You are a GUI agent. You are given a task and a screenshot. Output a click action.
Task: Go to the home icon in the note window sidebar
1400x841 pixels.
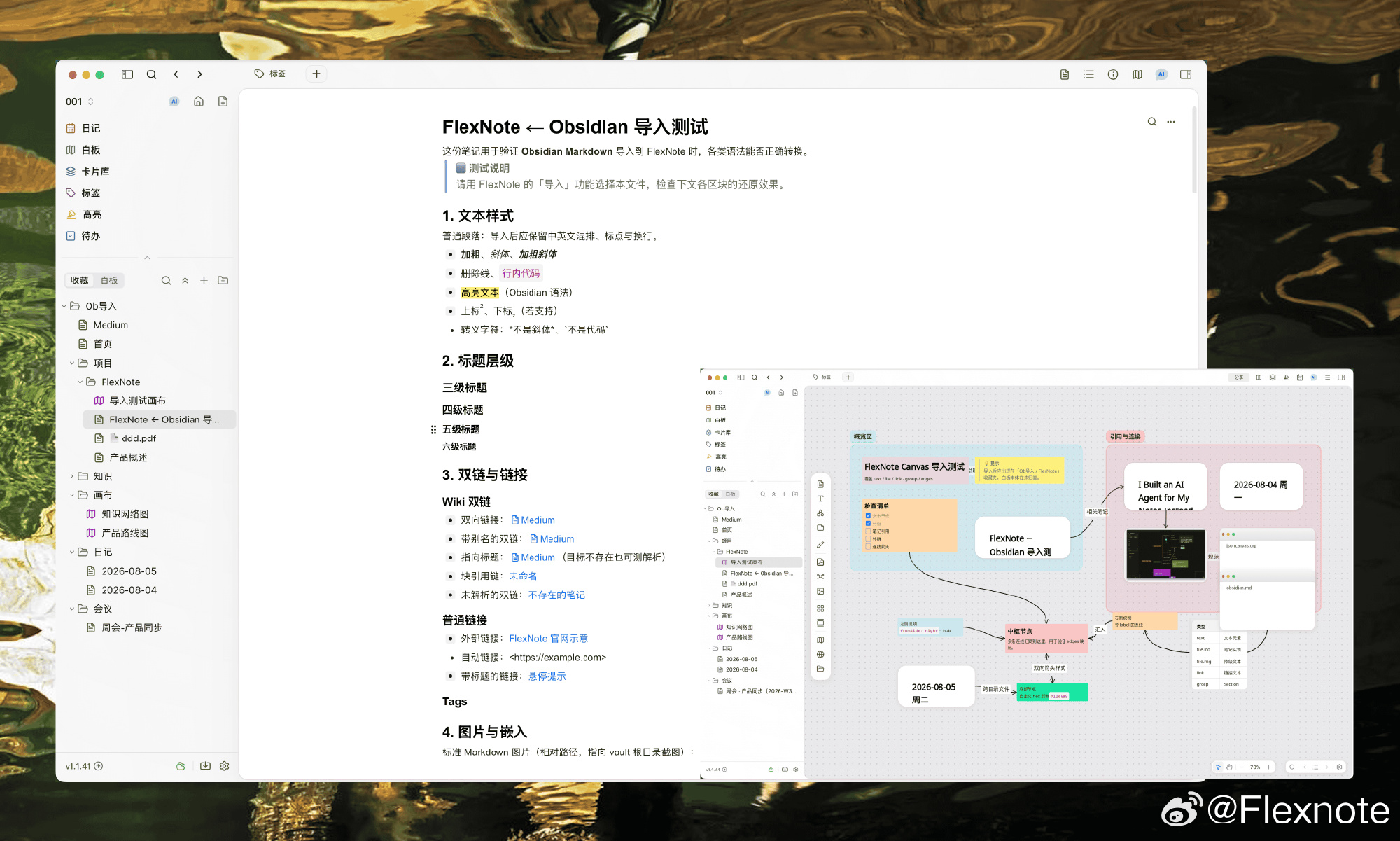[199, 102]
